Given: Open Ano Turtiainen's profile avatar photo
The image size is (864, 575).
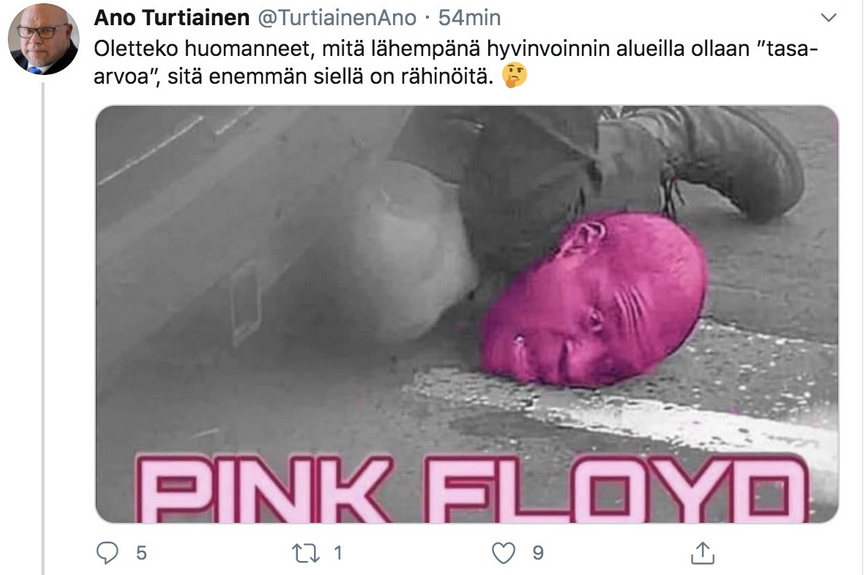Looking at the screenshot, I should [x=44, y=39].
